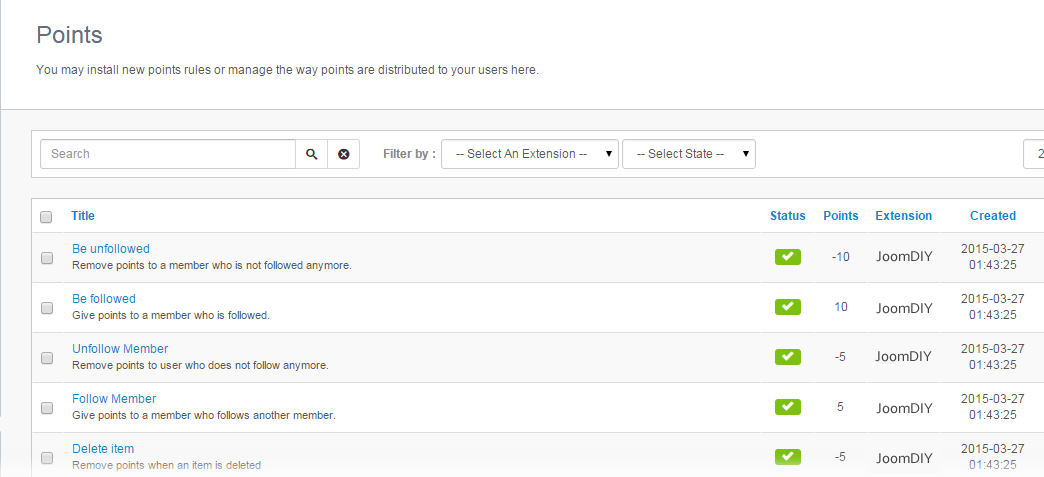Toggle status icon for Follow Member
The width and height of the screenshot is (1044, 477).
(x=788, y=407)
